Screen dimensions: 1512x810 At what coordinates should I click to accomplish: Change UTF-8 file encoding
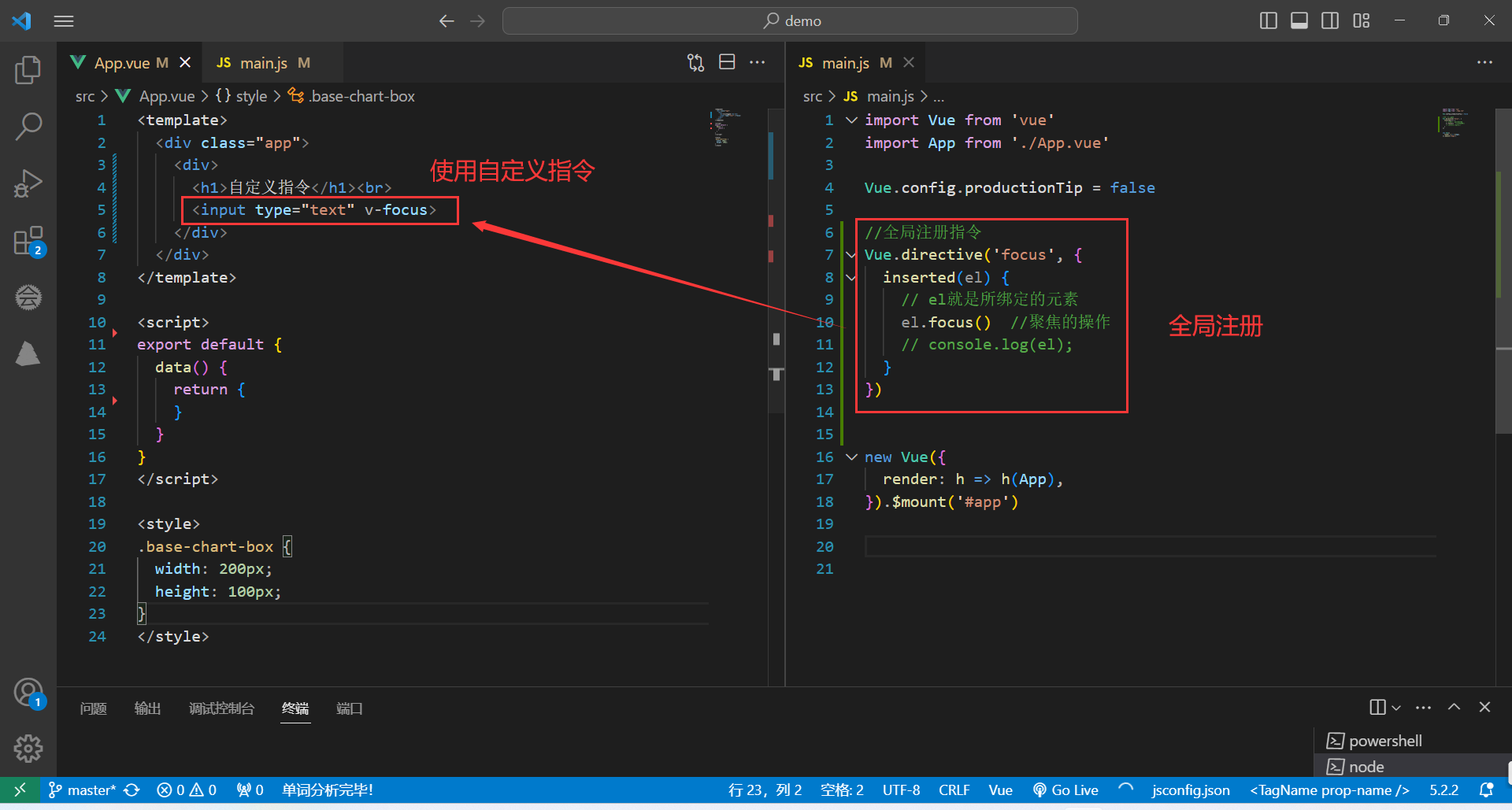(901, 790)
